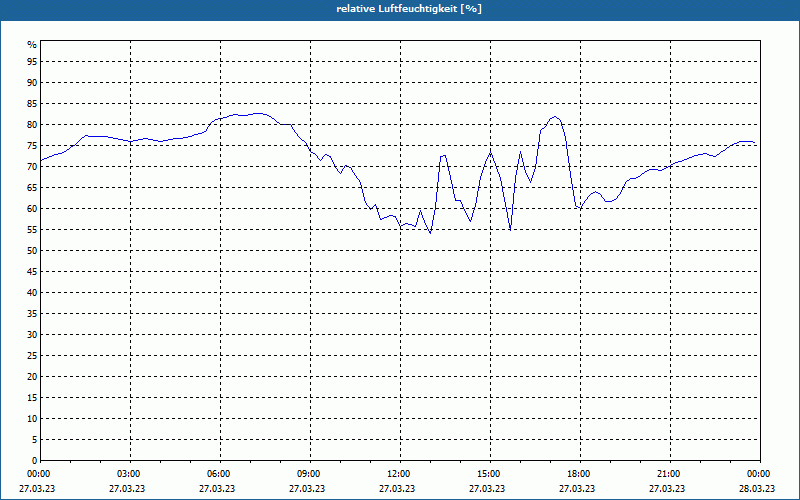Click the chart title 'relative Luftfeuchtigkeit [%]'
This screenshot has width=800, height=500.
point(409,9)
